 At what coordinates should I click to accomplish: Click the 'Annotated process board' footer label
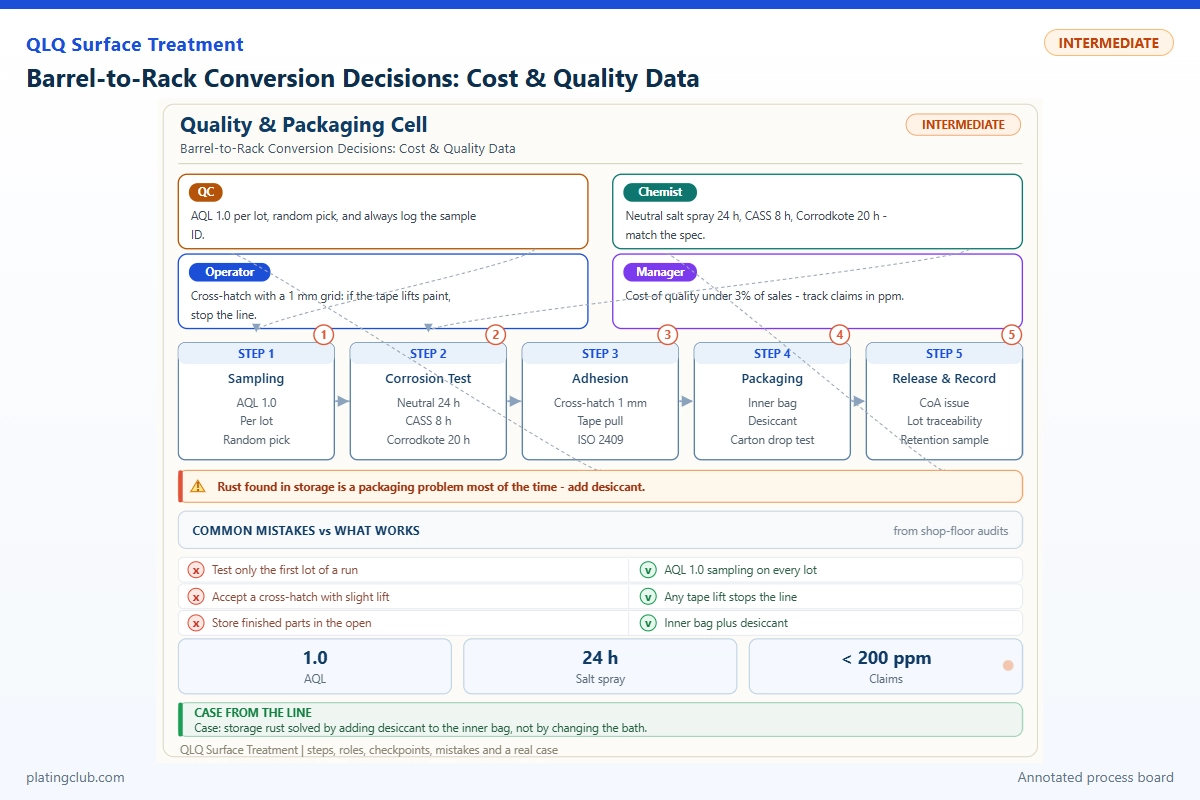coord(1096,777)
